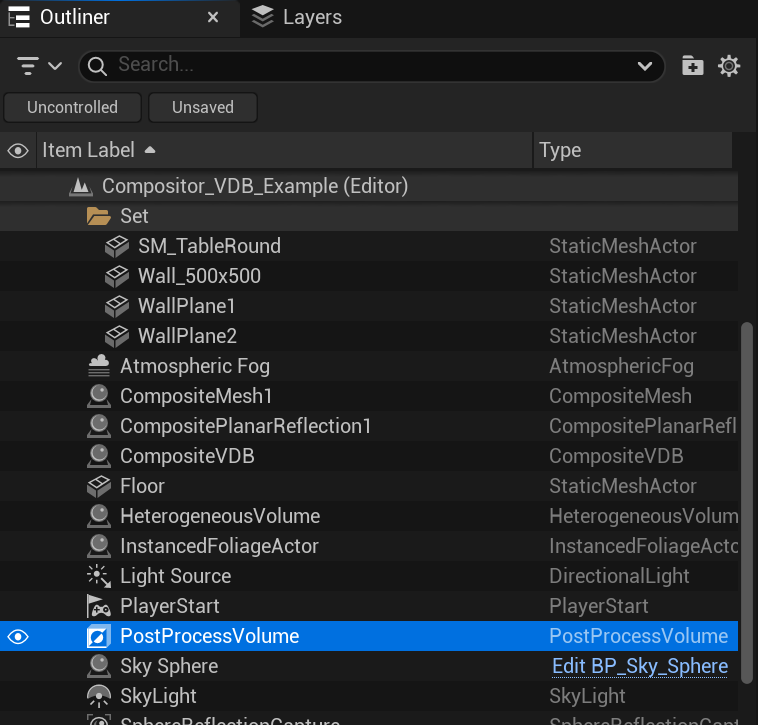758x725 pixels.
Task: Click the PlayerStart actor icon
Action: [99, 606]
